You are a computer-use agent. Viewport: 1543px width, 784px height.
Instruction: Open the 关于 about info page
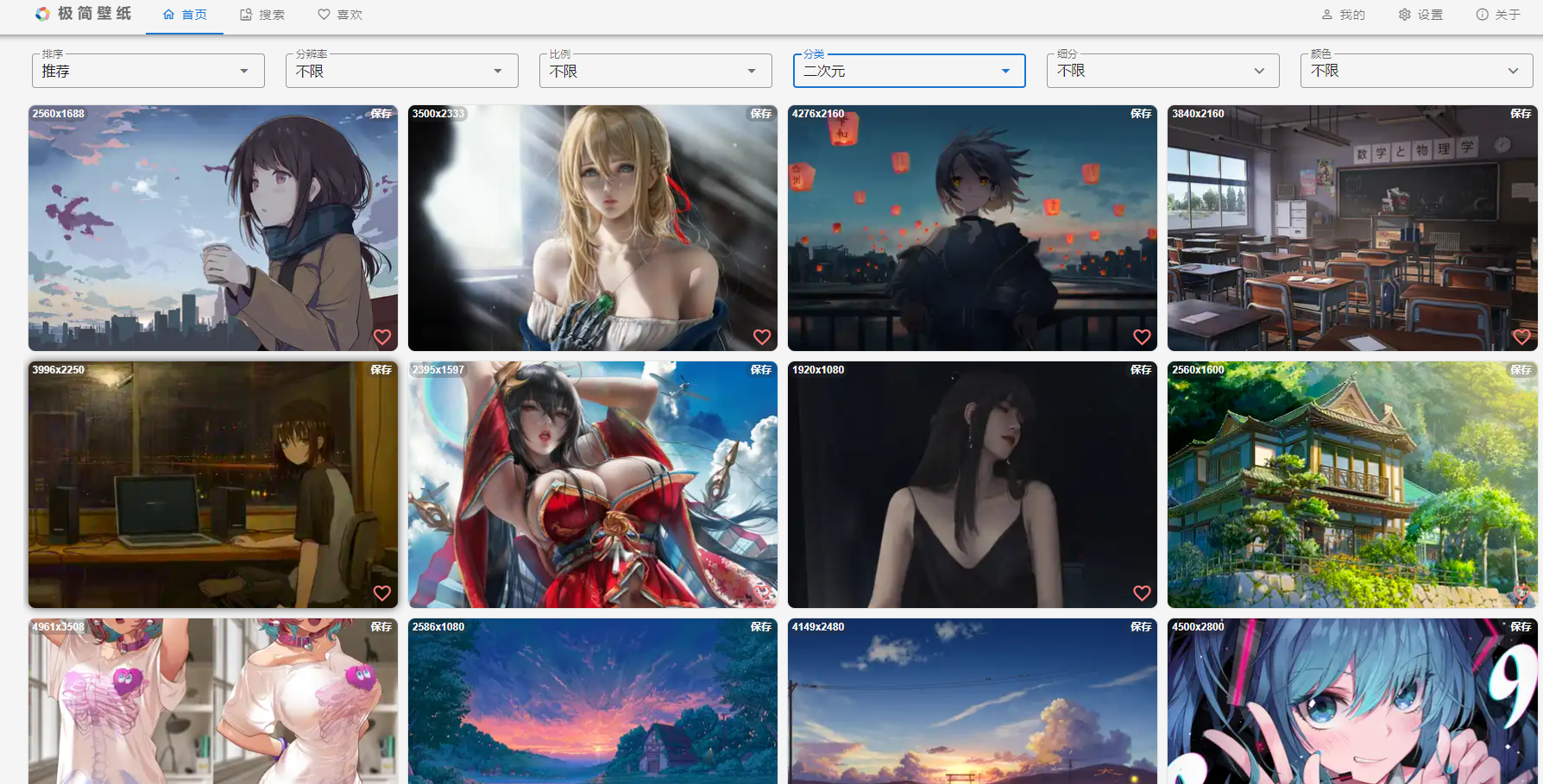click(x=1498, y=15)
